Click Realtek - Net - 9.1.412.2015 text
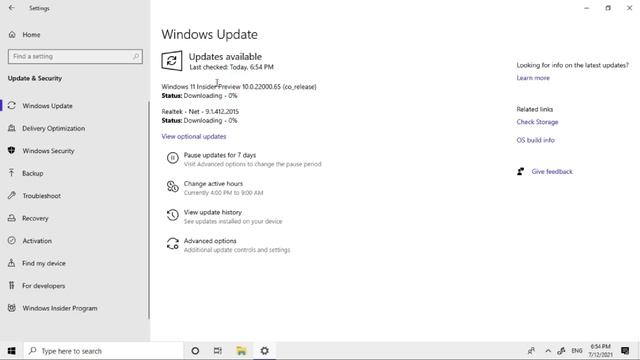 pyautogui.click(x=200, y=111)
